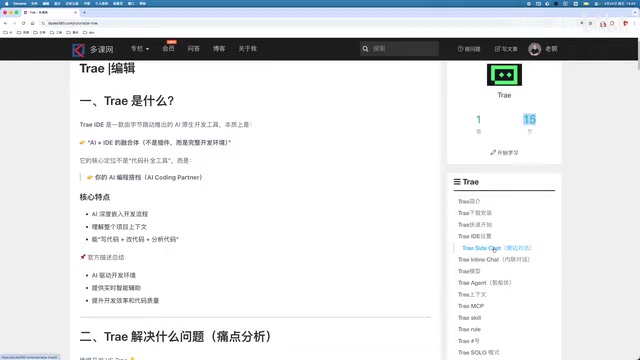This screenshot has height=360, width=640.
Task: Click the green Trae logo thumbnail
Action: (x=504, y=75)
